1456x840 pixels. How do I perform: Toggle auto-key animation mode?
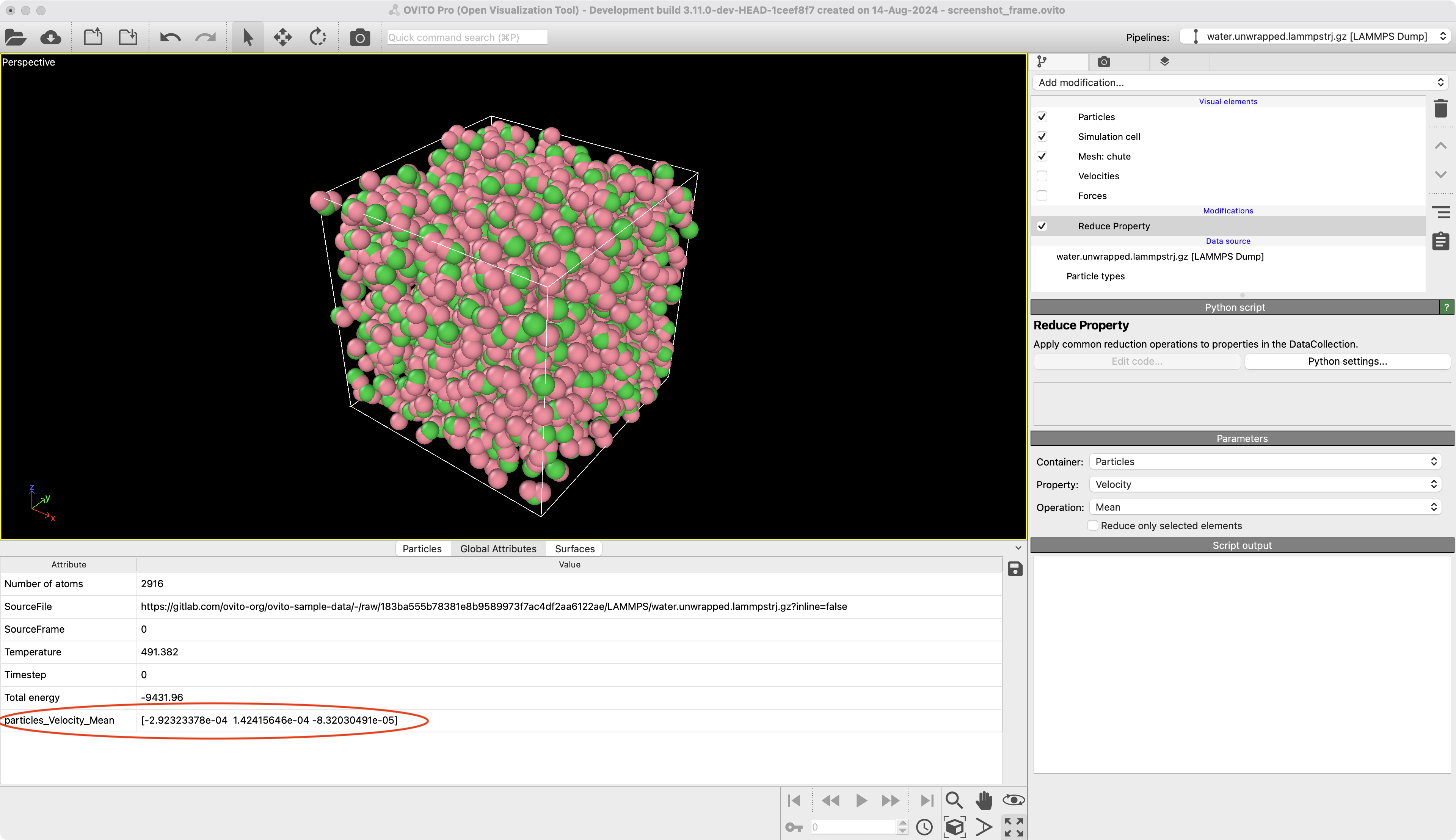tap(794, 827)
